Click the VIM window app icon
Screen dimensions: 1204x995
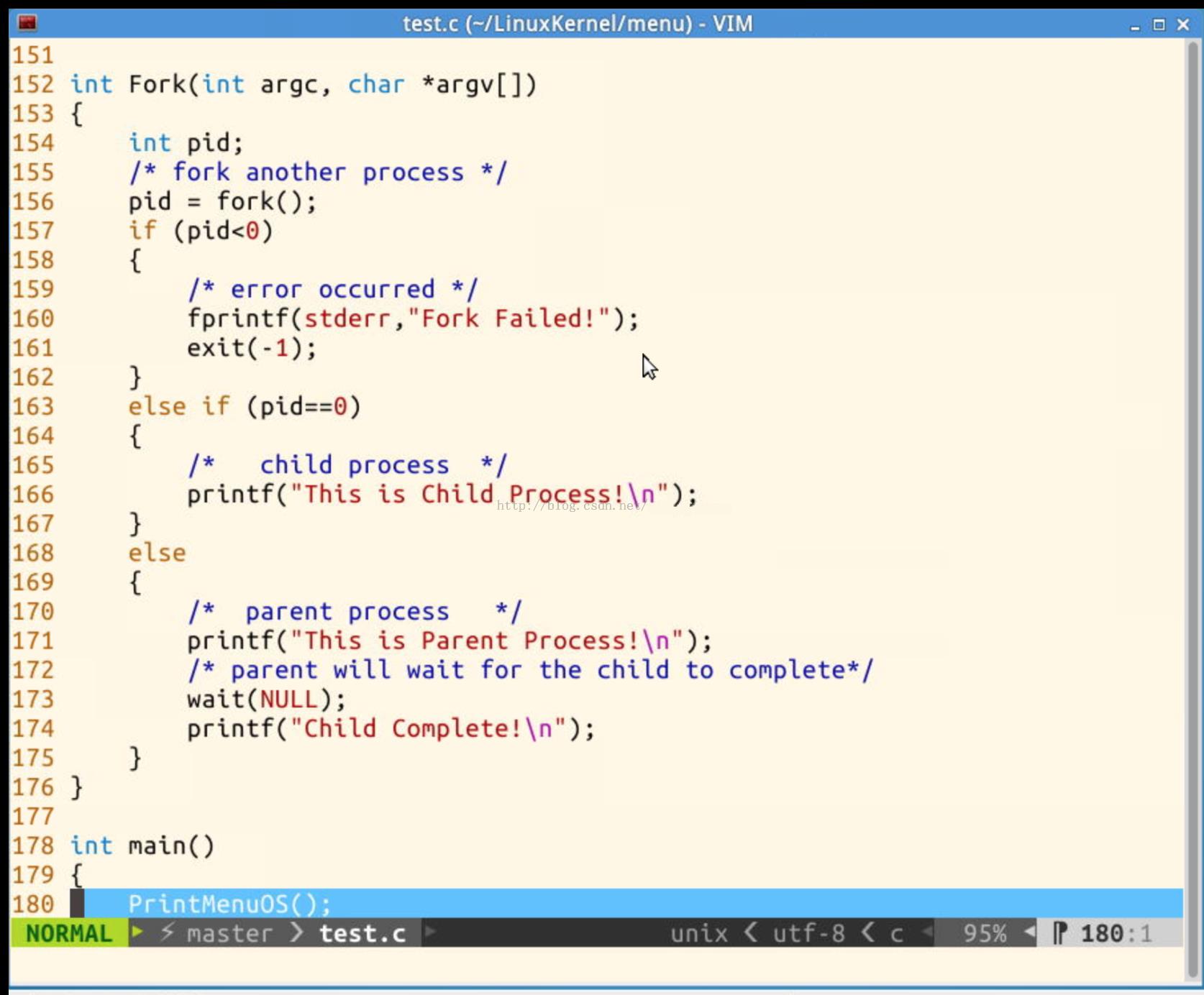(27, 23)
